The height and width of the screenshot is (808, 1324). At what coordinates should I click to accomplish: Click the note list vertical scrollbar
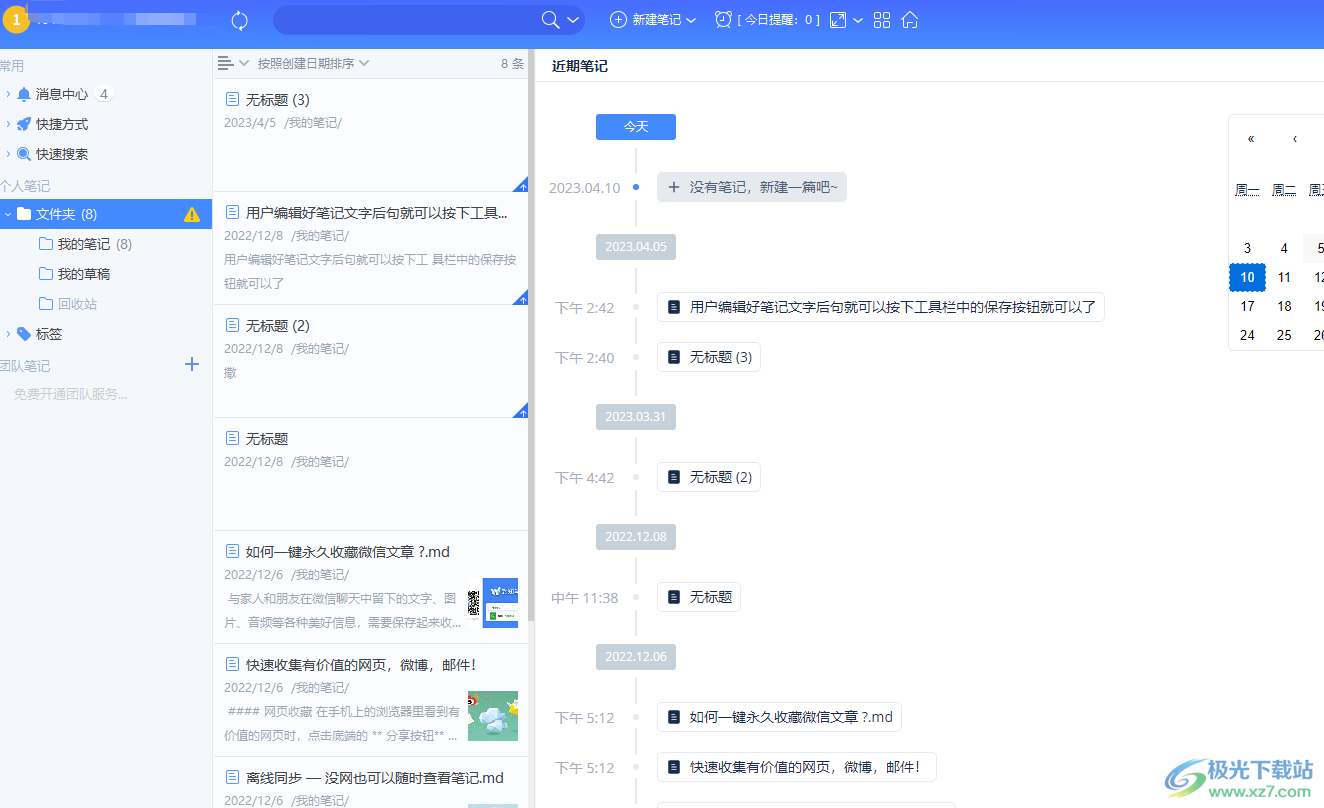tap(531, 335)
